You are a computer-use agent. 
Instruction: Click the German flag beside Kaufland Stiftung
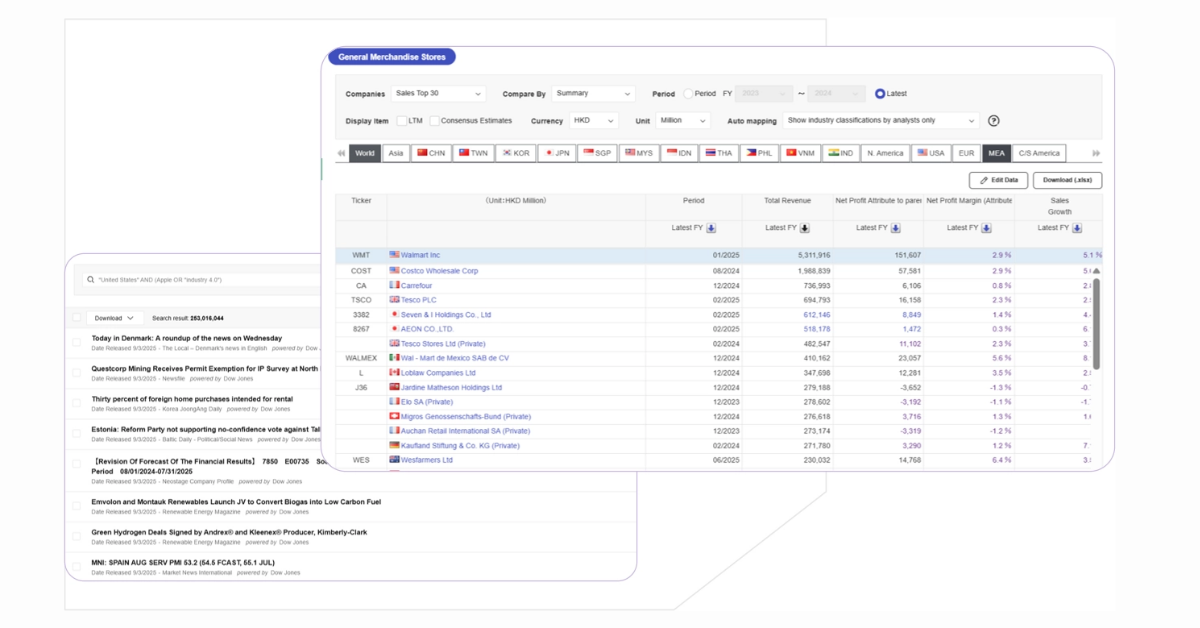(394, 445)
